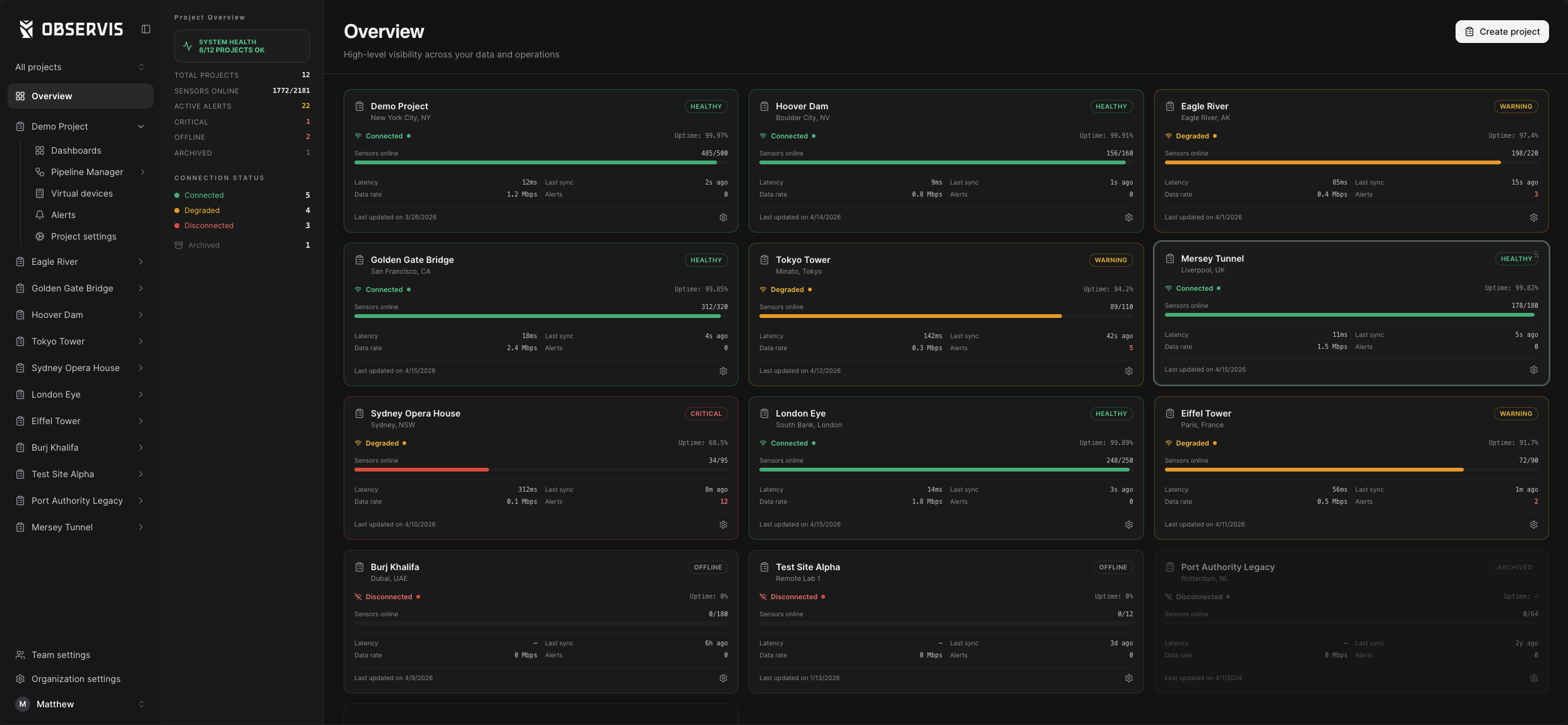Filter by Disconnected connection status

coord(242,226)
